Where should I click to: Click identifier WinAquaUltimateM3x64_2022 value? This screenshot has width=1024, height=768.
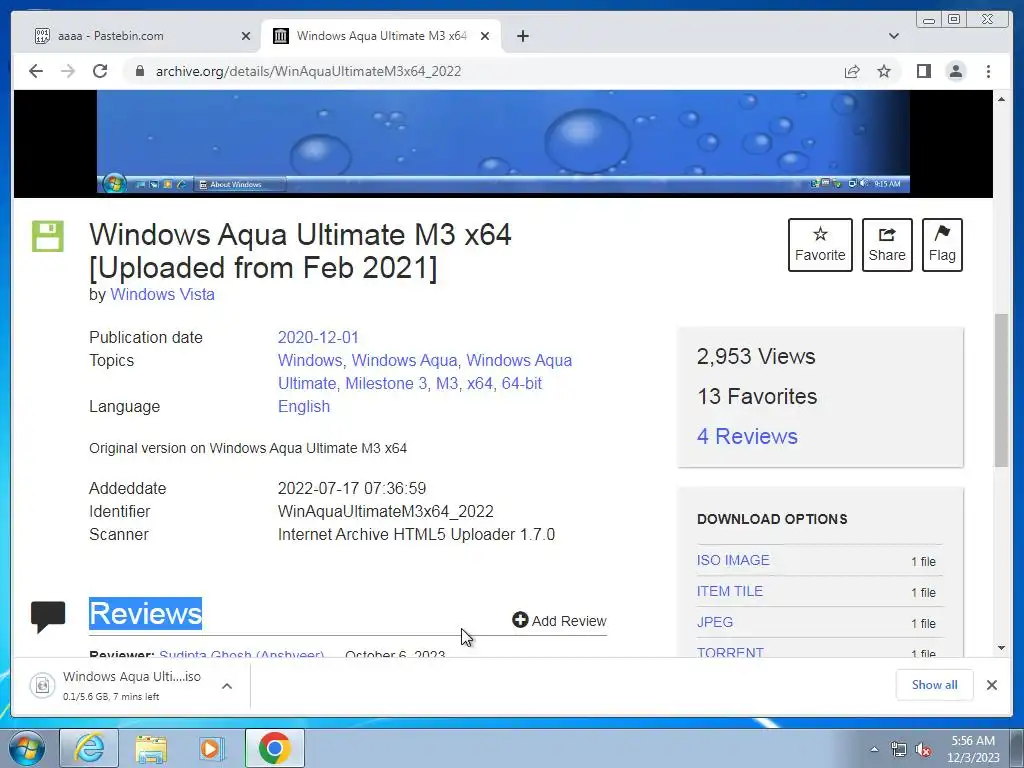[385, 511]
